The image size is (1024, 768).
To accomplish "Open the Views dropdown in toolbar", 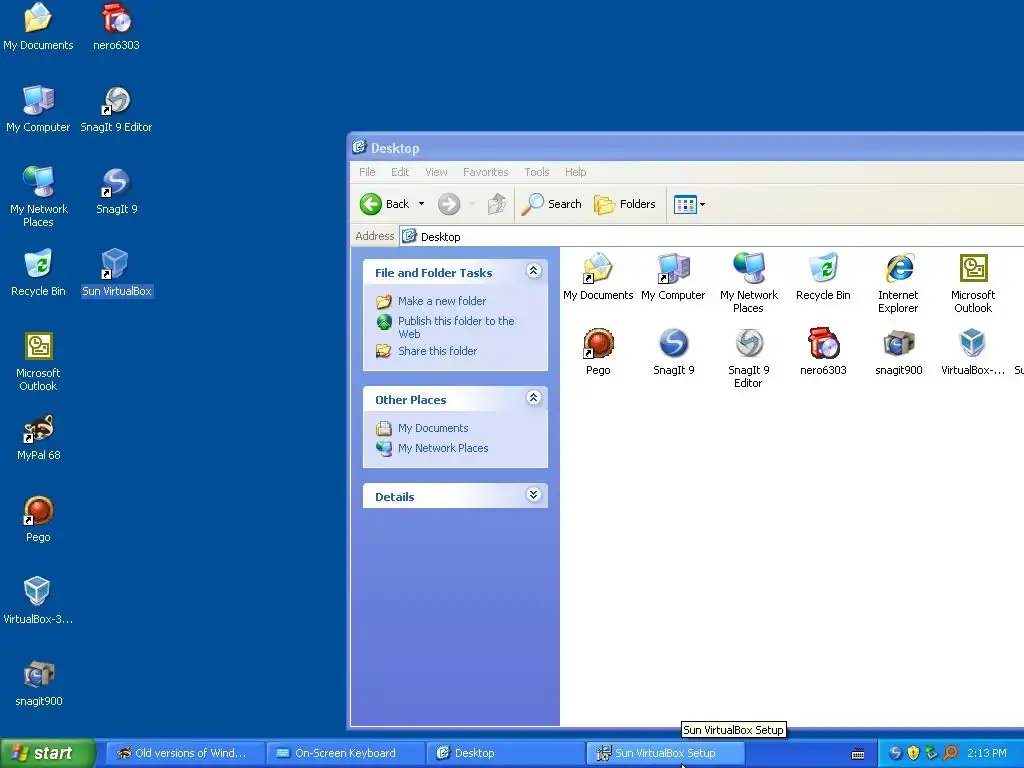I will 690,204.
